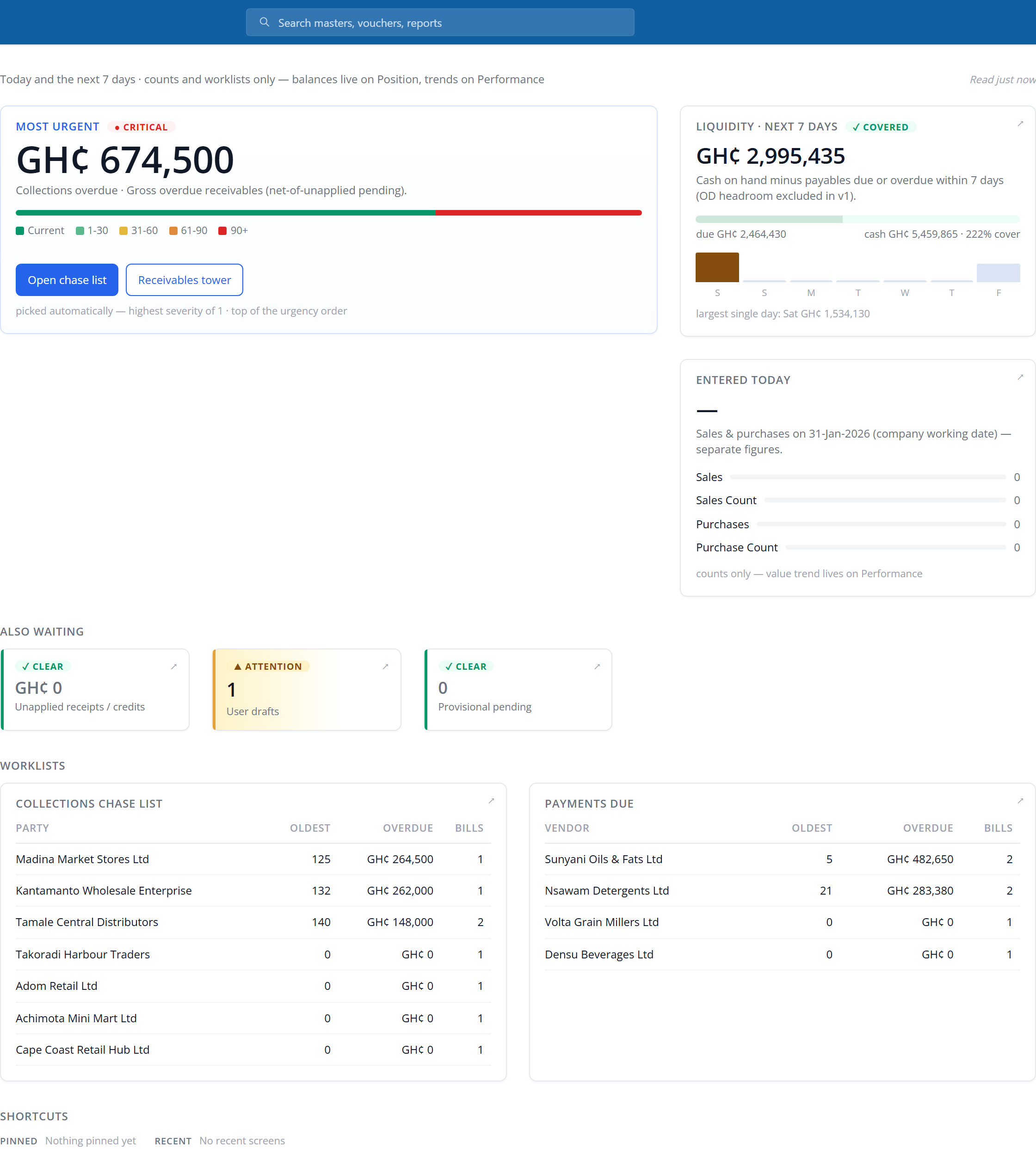Select Achimota Mini Mart Ltd row
The width and height of the screenshot is (1036, 1149).
pos(253,1018)
